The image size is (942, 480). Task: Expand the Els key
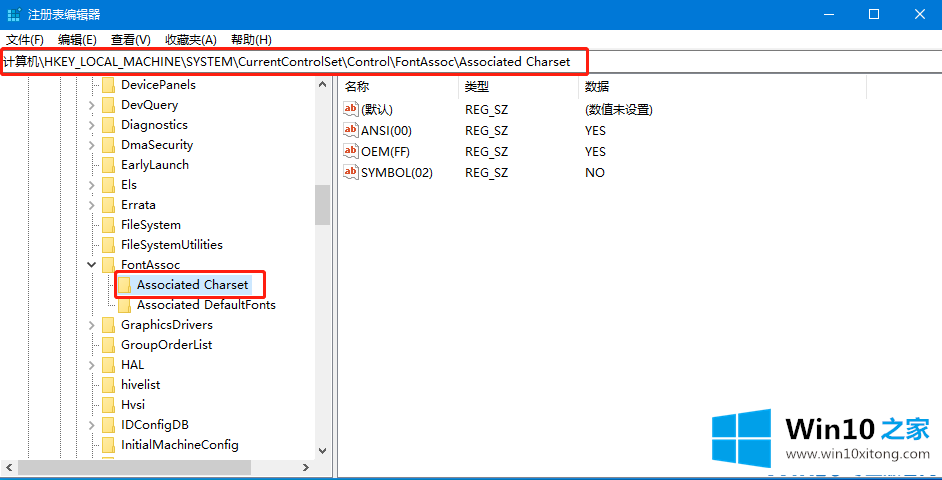tap(91, 185)
